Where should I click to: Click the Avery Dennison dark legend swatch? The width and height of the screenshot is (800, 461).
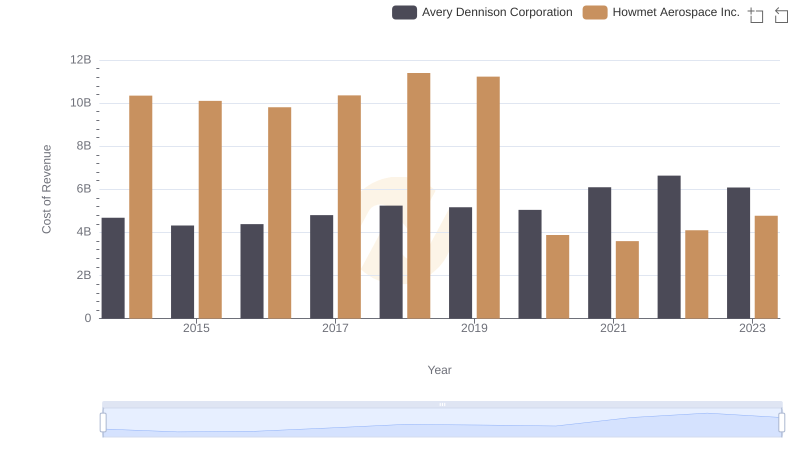click(405, 12)
